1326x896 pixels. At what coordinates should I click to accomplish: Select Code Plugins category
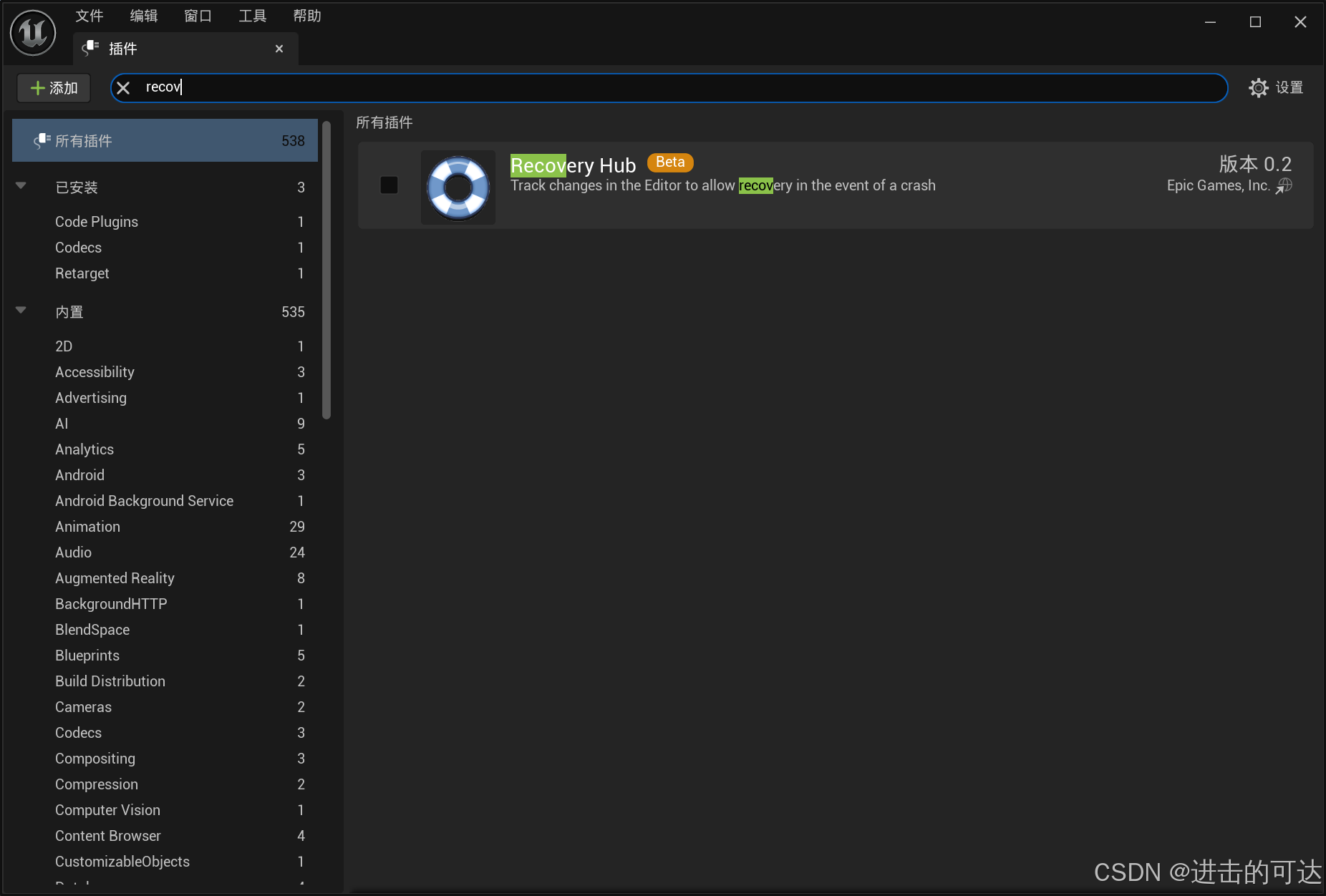[165, 222]
